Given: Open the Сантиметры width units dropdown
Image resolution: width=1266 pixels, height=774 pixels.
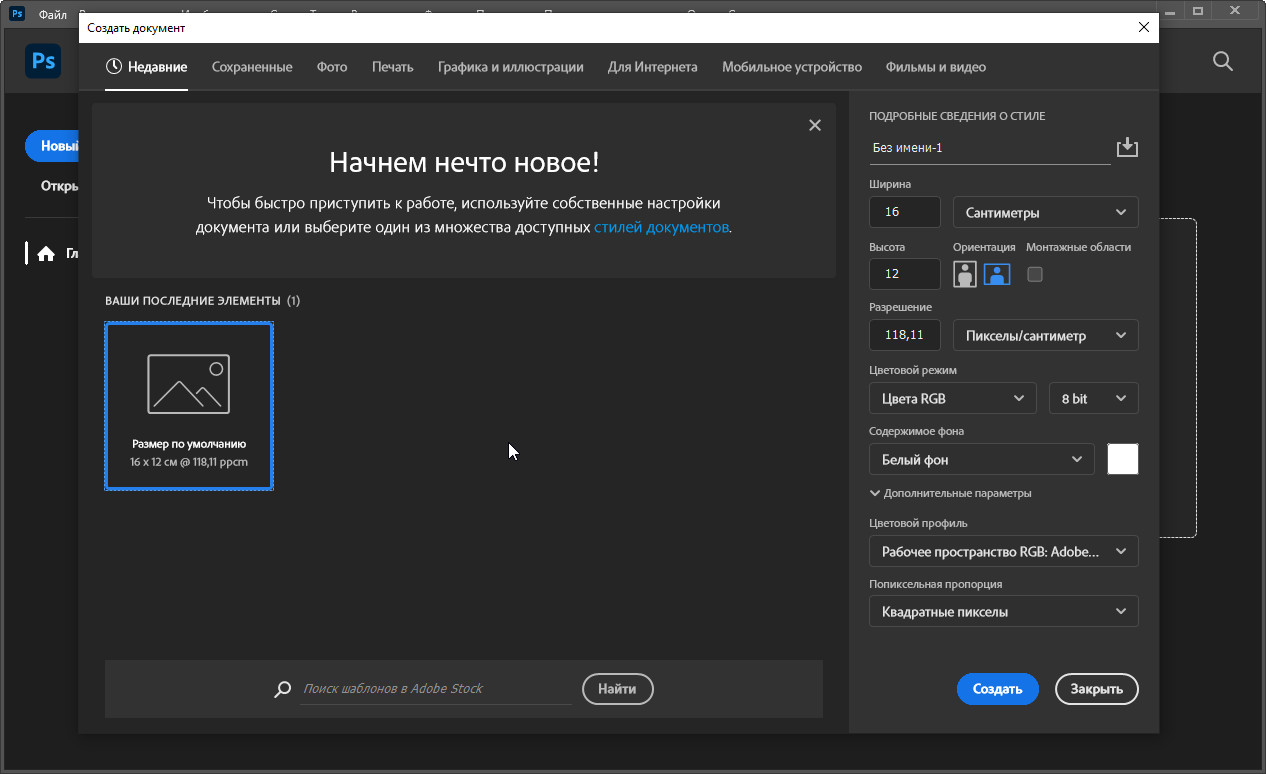Looking at the screenshot, I should click(1045, 212).
